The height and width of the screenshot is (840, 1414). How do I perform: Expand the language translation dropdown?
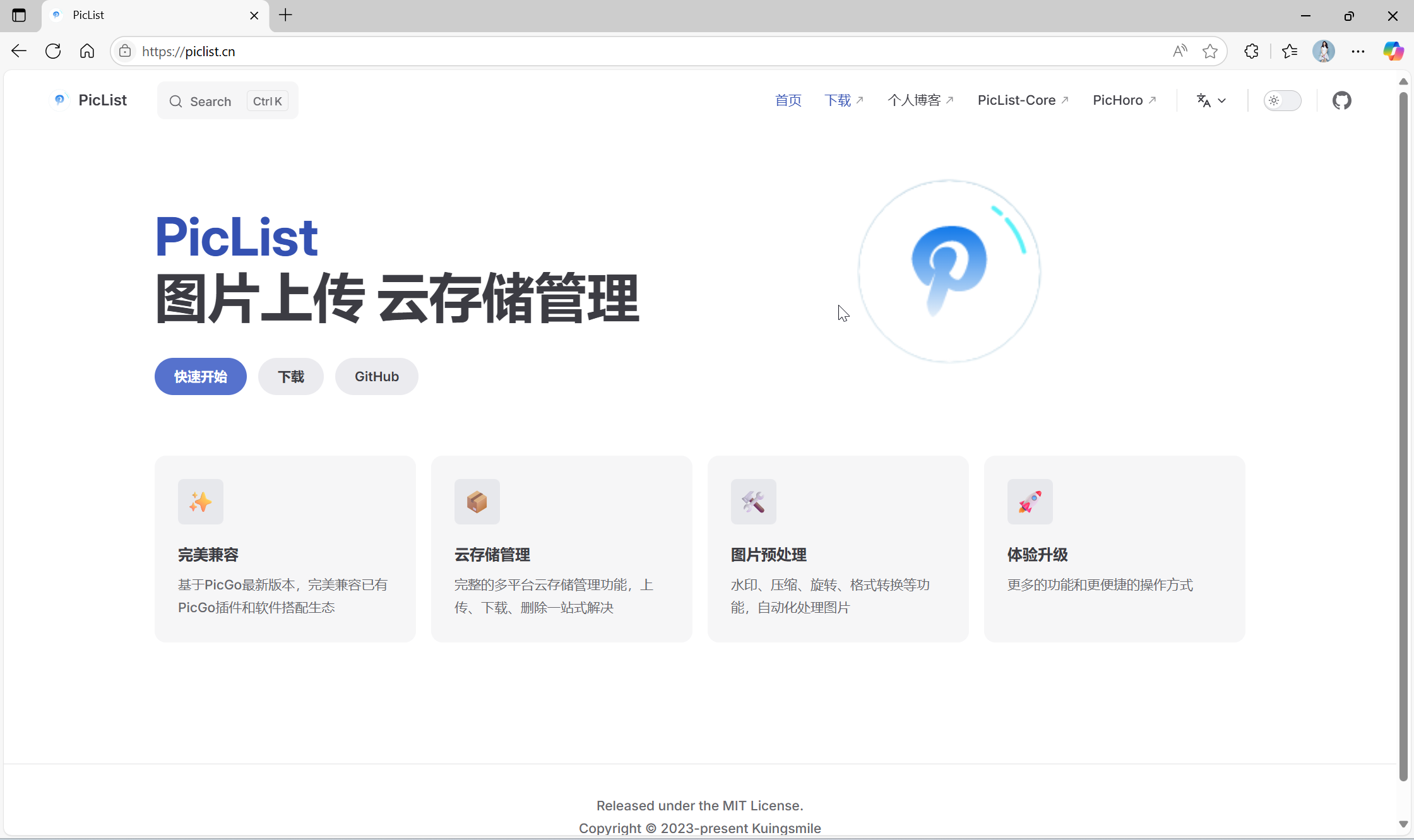click(x=1211, y=100)
